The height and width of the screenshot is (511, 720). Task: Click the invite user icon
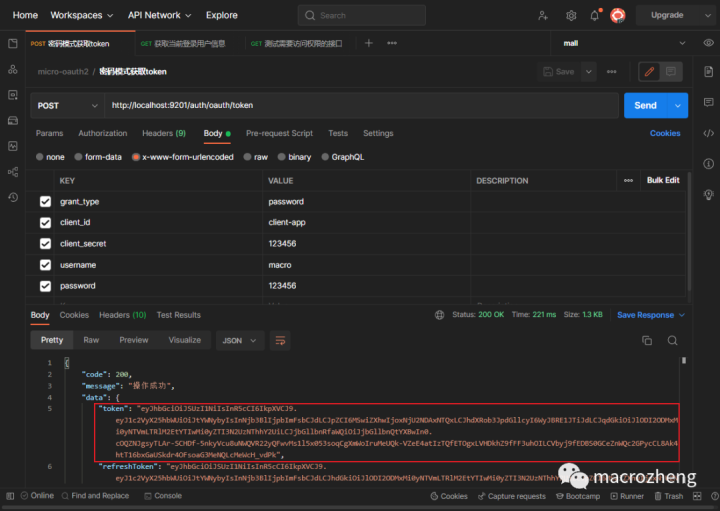click(x=543, y=16)
